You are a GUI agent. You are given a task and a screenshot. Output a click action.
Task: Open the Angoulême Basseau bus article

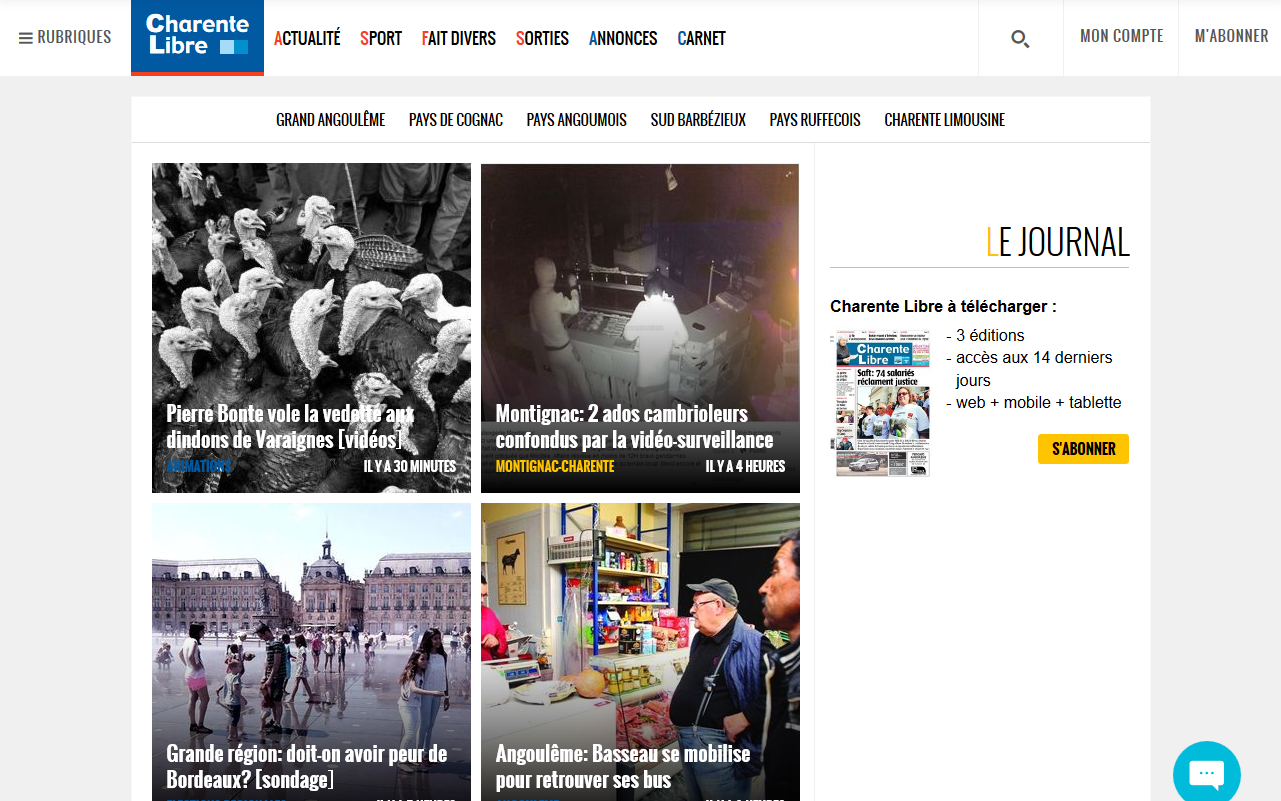[x=622, y=766]
